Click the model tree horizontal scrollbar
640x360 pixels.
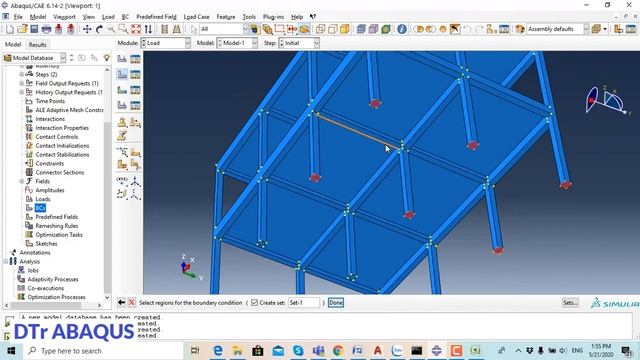click(52, 305)
